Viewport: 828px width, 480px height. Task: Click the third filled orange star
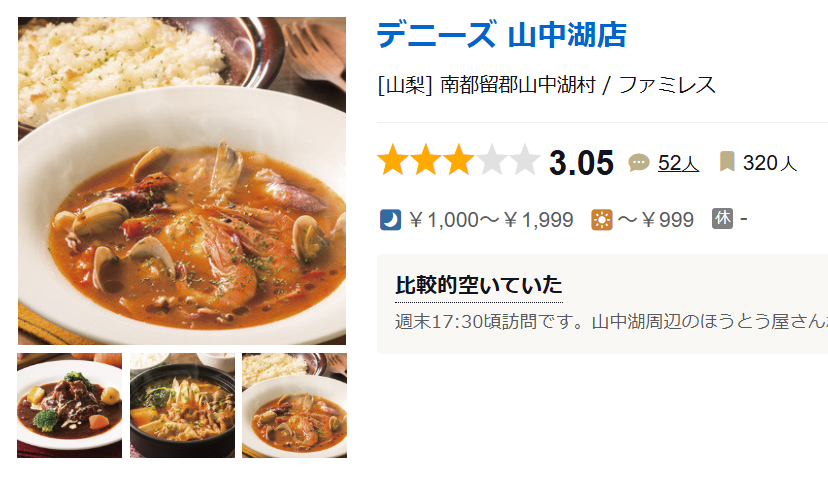458,161
